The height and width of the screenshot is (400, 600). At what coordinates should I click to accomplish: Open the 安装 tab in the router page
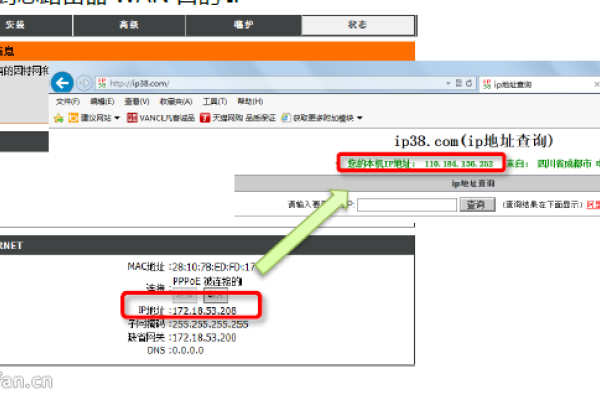pos(34,25)
